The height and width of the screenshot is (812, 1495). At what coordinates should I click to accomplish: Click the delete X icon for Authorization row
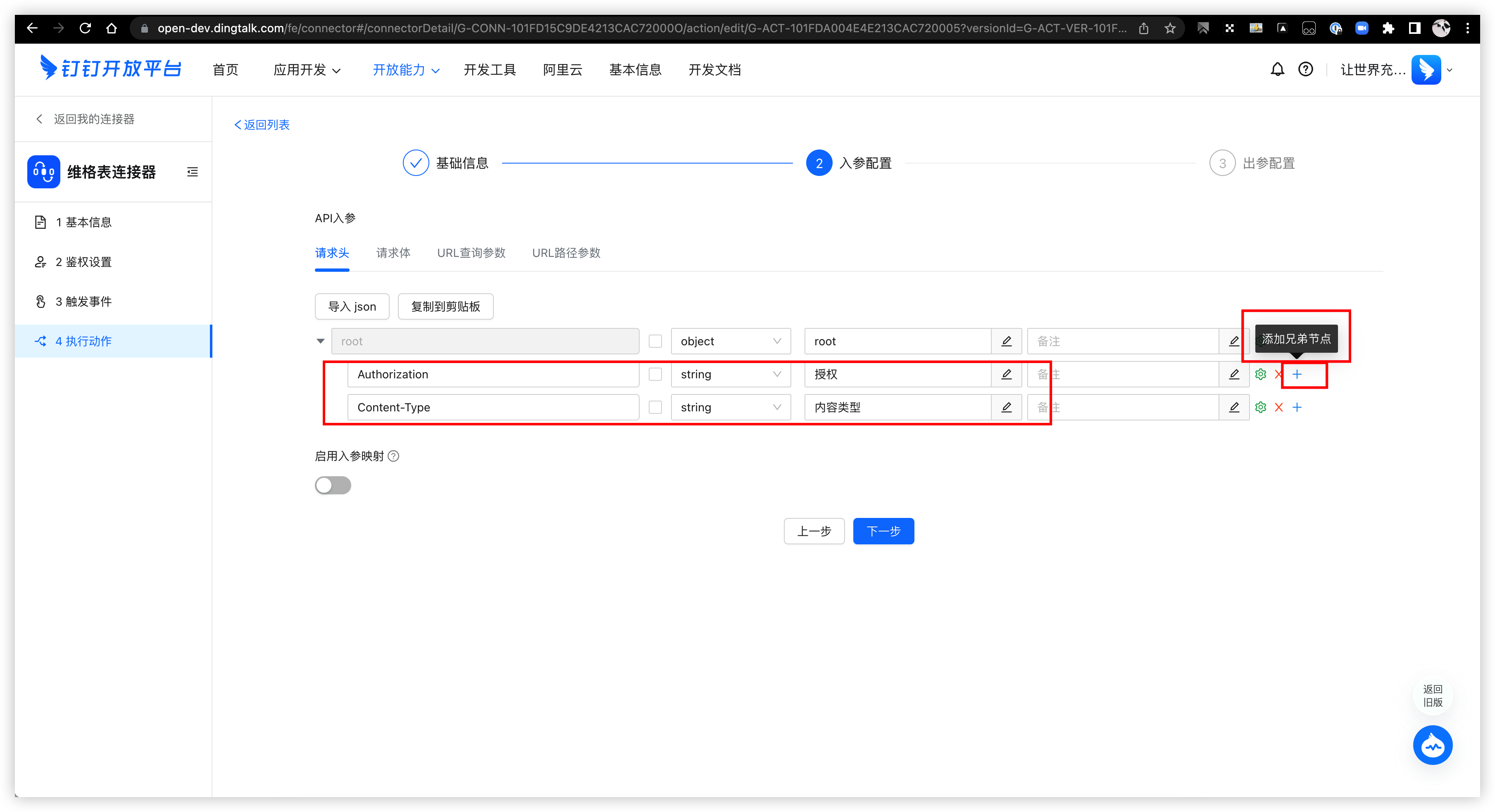coord(1278,374)
